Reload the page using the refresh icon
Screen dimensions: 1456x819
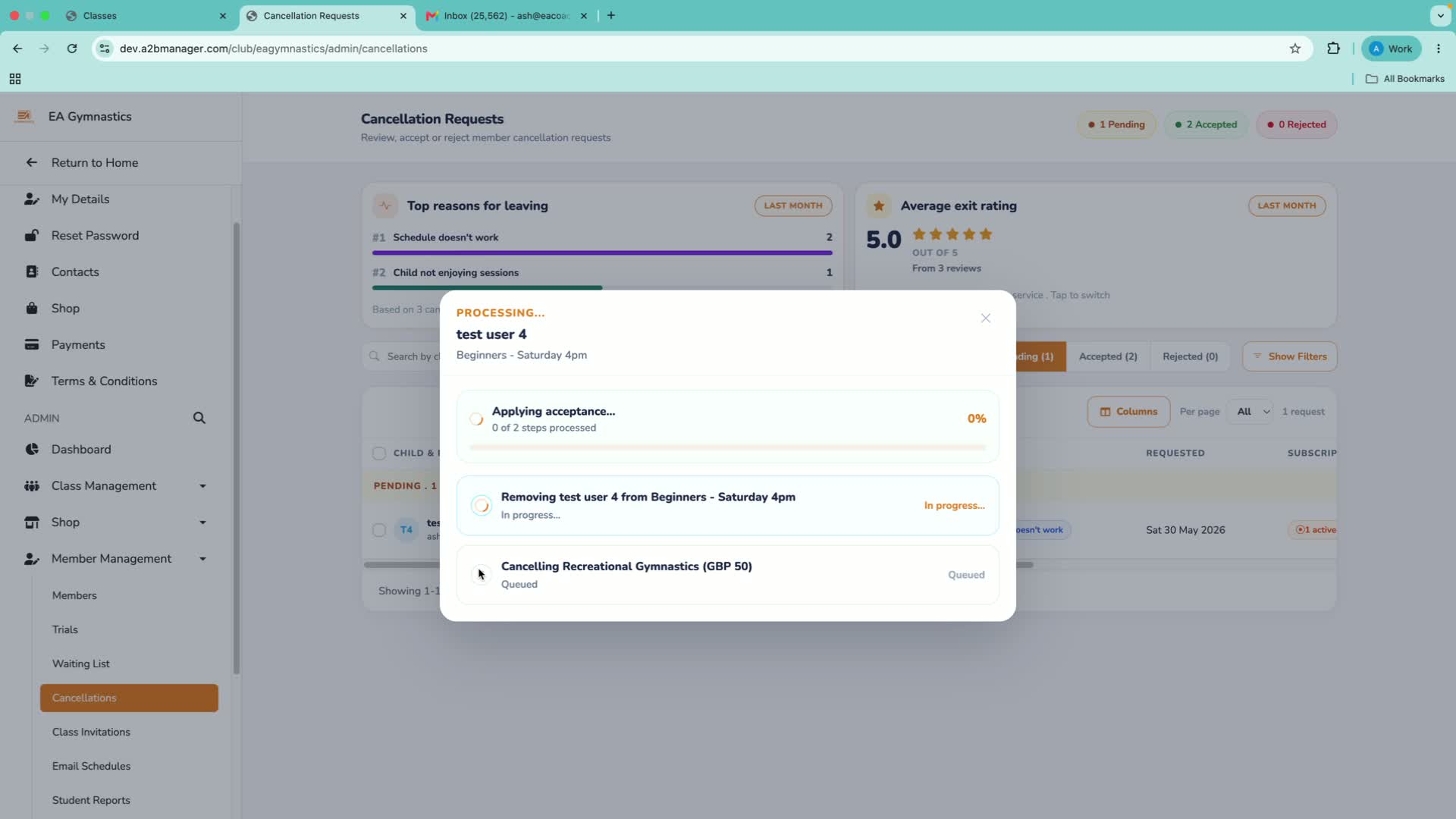click(x=72, y=49)
